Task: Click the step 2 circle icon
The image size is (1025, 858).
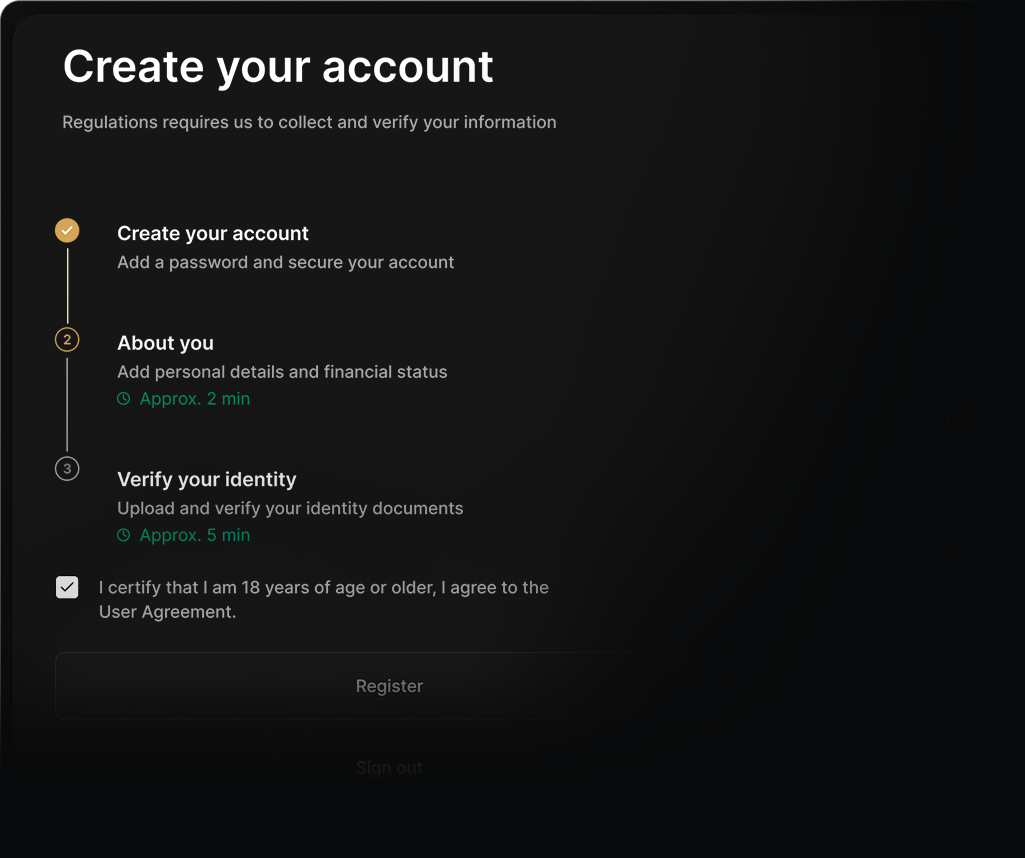Action: click(x=67, y=340)
